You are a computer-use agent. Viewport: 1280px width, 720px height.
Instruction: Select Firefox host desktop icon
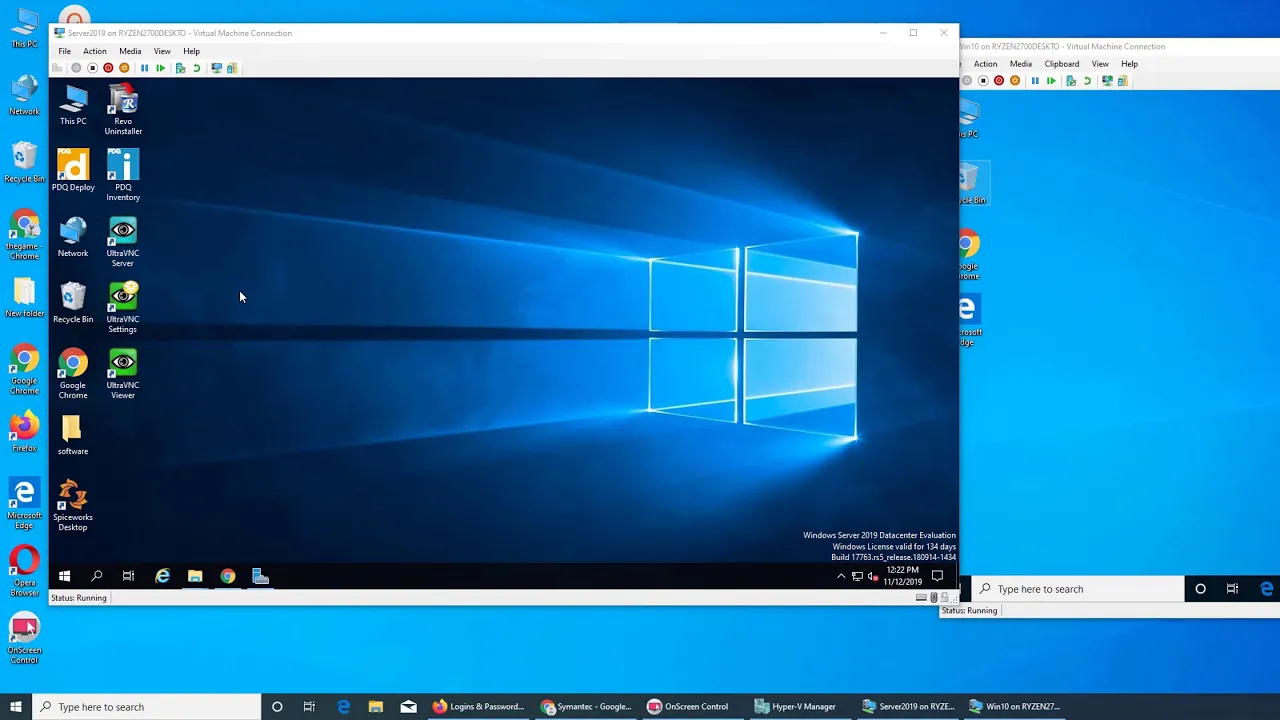24,433
